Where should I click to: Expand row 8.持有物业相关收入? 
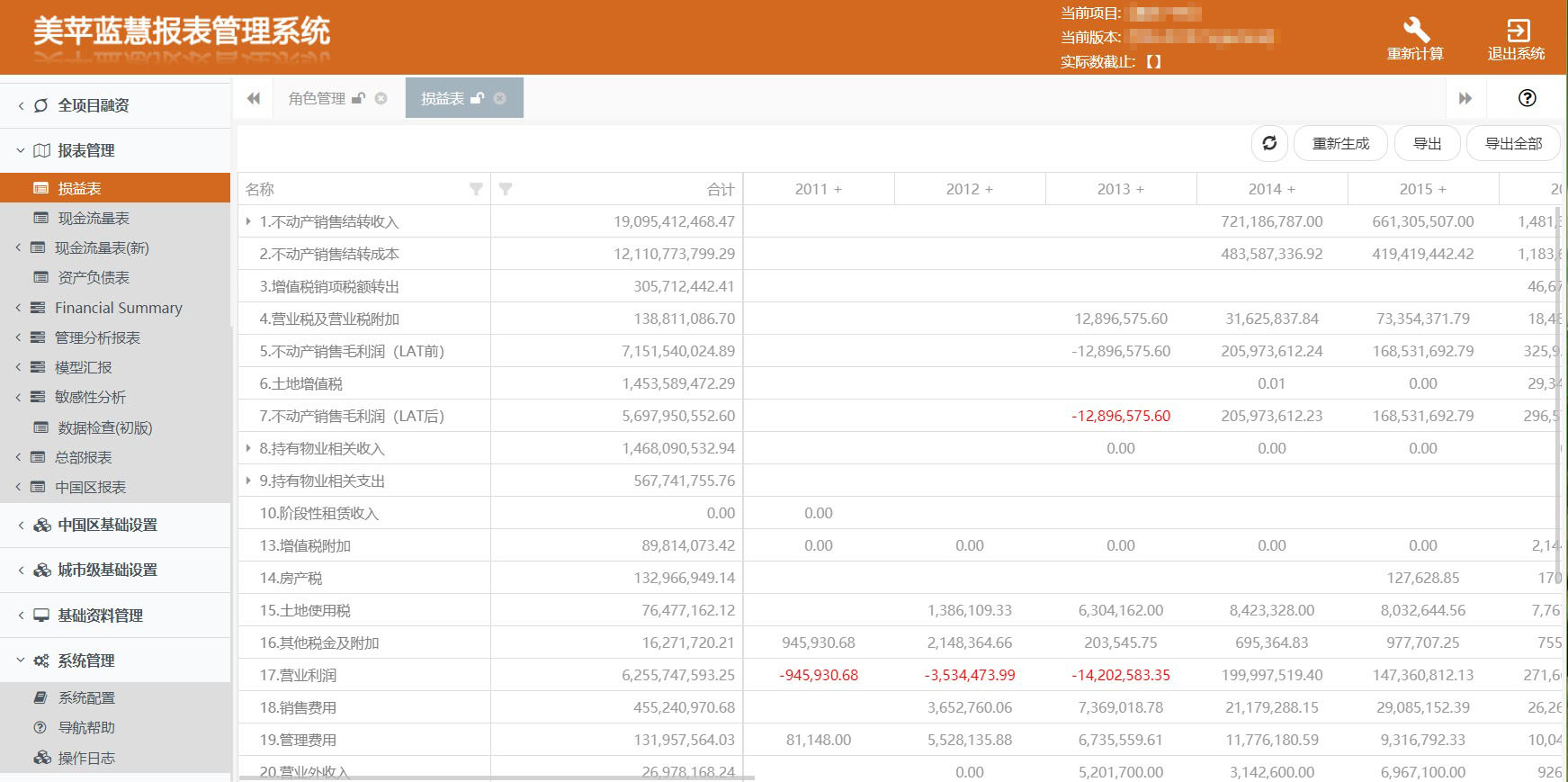pyautogui.click(x=248, y=448)
